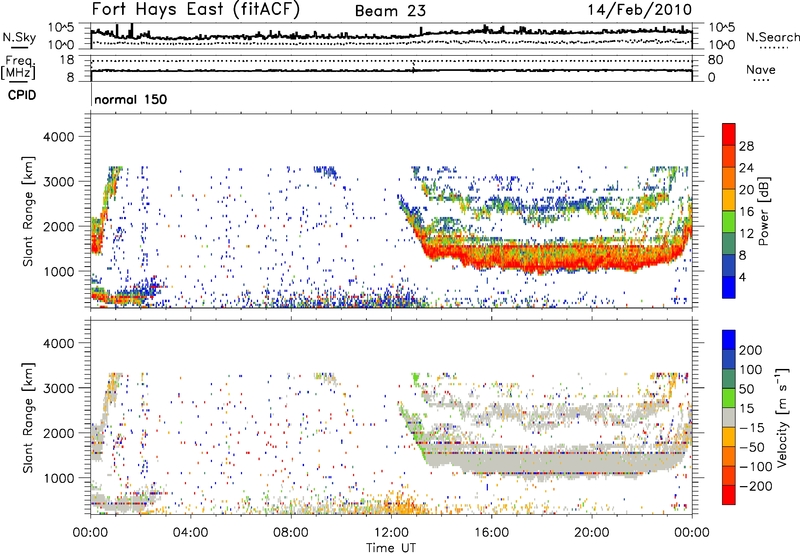Screen dimensions: 800x554
Task: Click the '20:00' time axis label
Action: click(591, 533)
